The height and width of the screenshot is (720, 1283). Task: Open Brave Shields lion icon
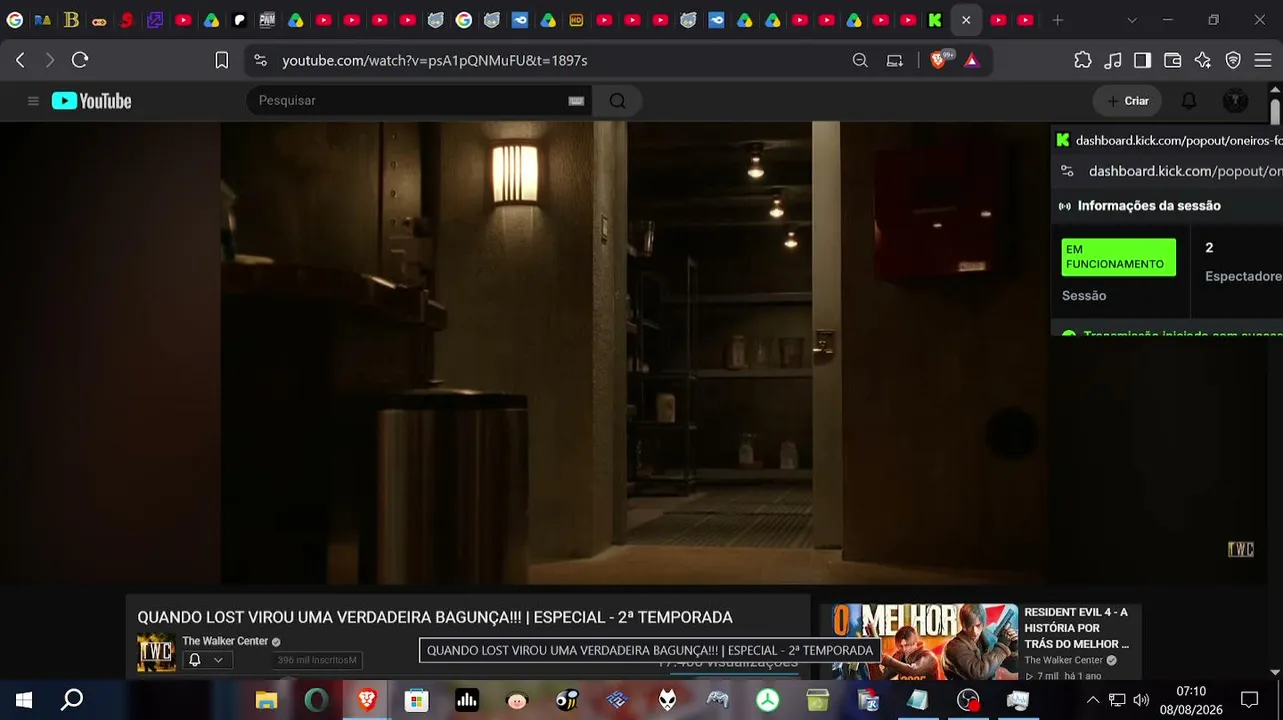[x=940, y=60]
